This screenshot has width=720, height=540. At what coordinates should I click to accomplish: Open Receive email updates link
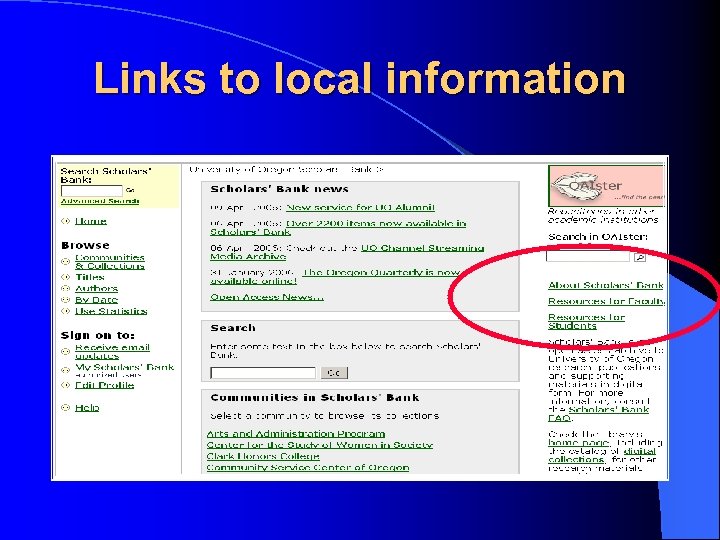coord(112,352)
